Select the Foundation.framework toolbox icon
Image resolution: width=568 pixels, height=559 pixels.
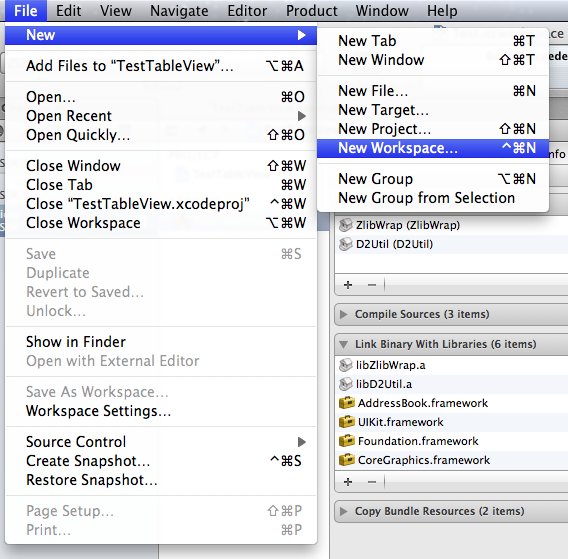pyautogui.click(x=347, y=441)
